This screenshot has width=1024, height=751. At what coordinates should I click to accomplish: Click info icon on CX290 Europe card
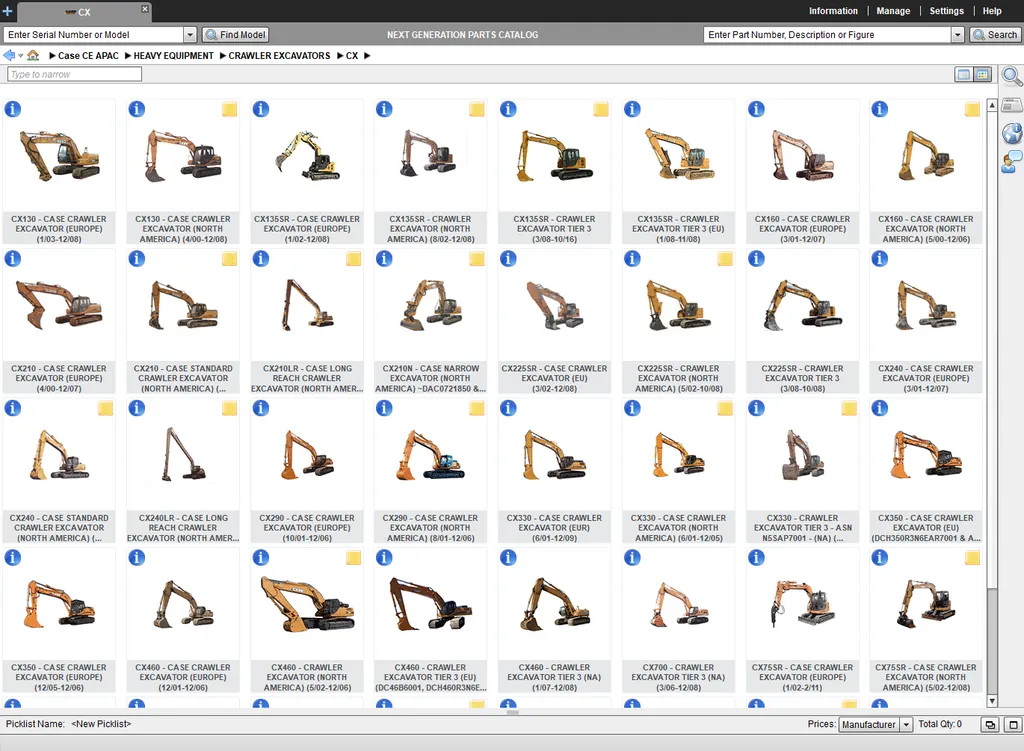(261, 408)
